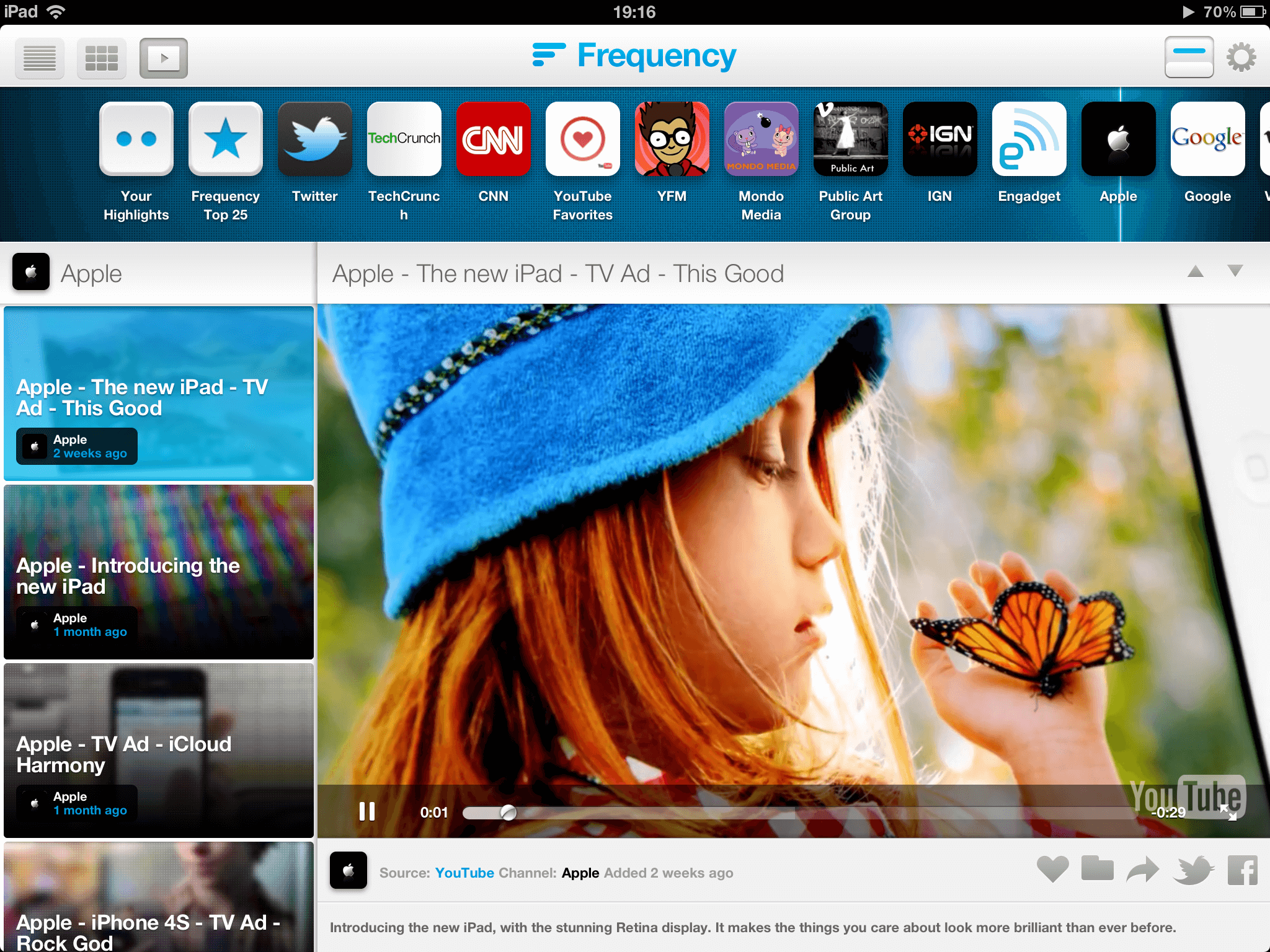Click the video progress slider knob

coord(508,813)
